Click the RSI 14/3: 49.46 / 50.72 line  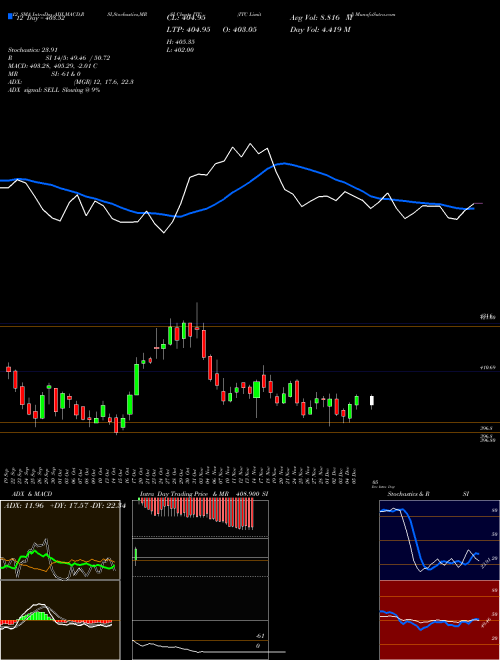pyautogui.click(x=59, y=58)
